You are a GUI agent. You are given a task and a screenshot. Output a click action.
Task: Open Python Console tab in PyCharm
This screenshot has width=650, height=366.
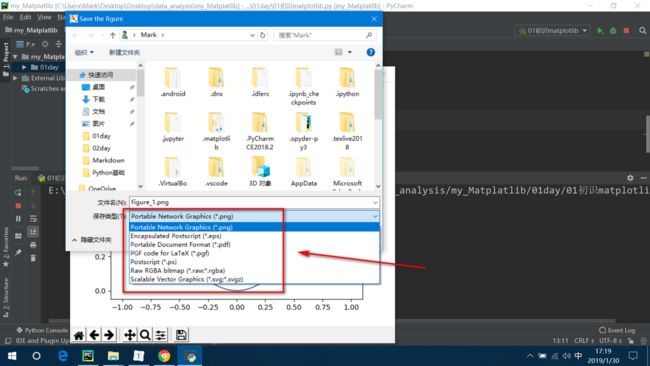[x=42, y=330]
